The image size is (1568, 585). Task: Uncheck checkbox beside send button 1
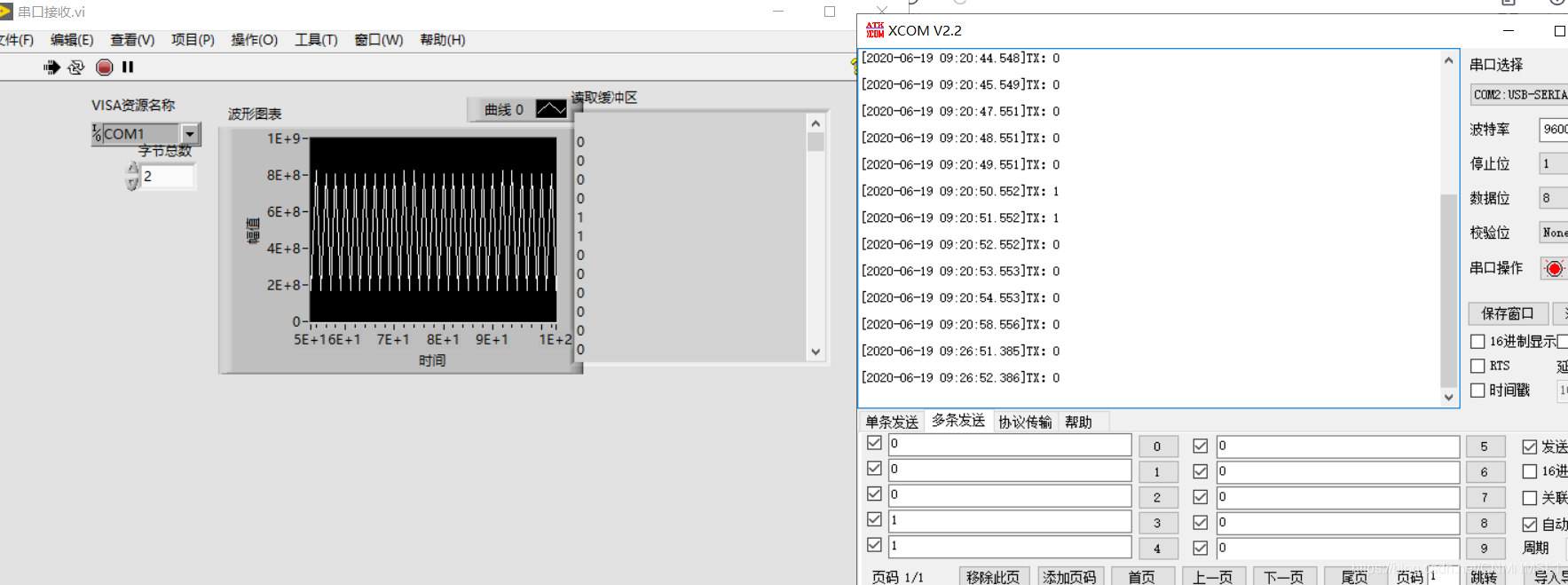[x=874, y=468]
